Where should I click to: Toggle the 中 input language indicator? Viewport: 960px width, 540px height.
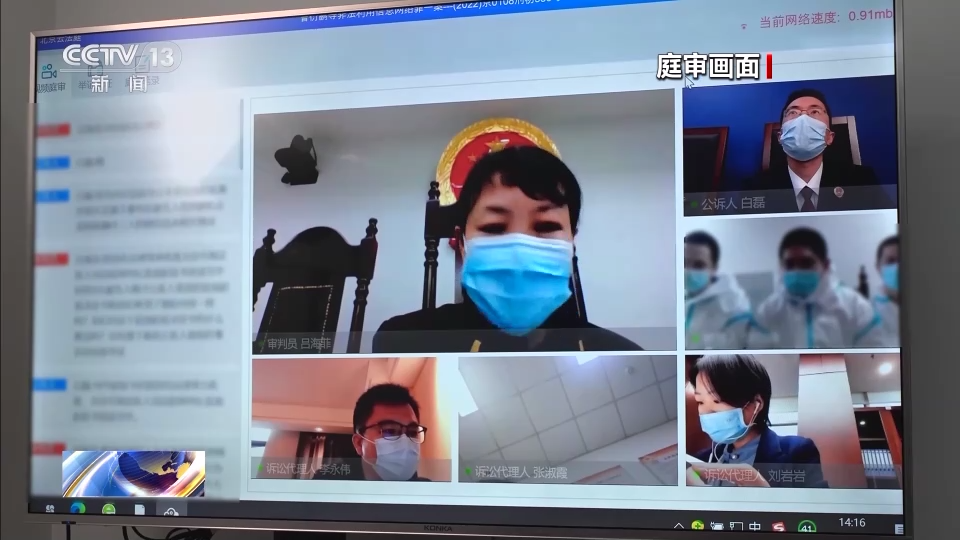point(755,526)
